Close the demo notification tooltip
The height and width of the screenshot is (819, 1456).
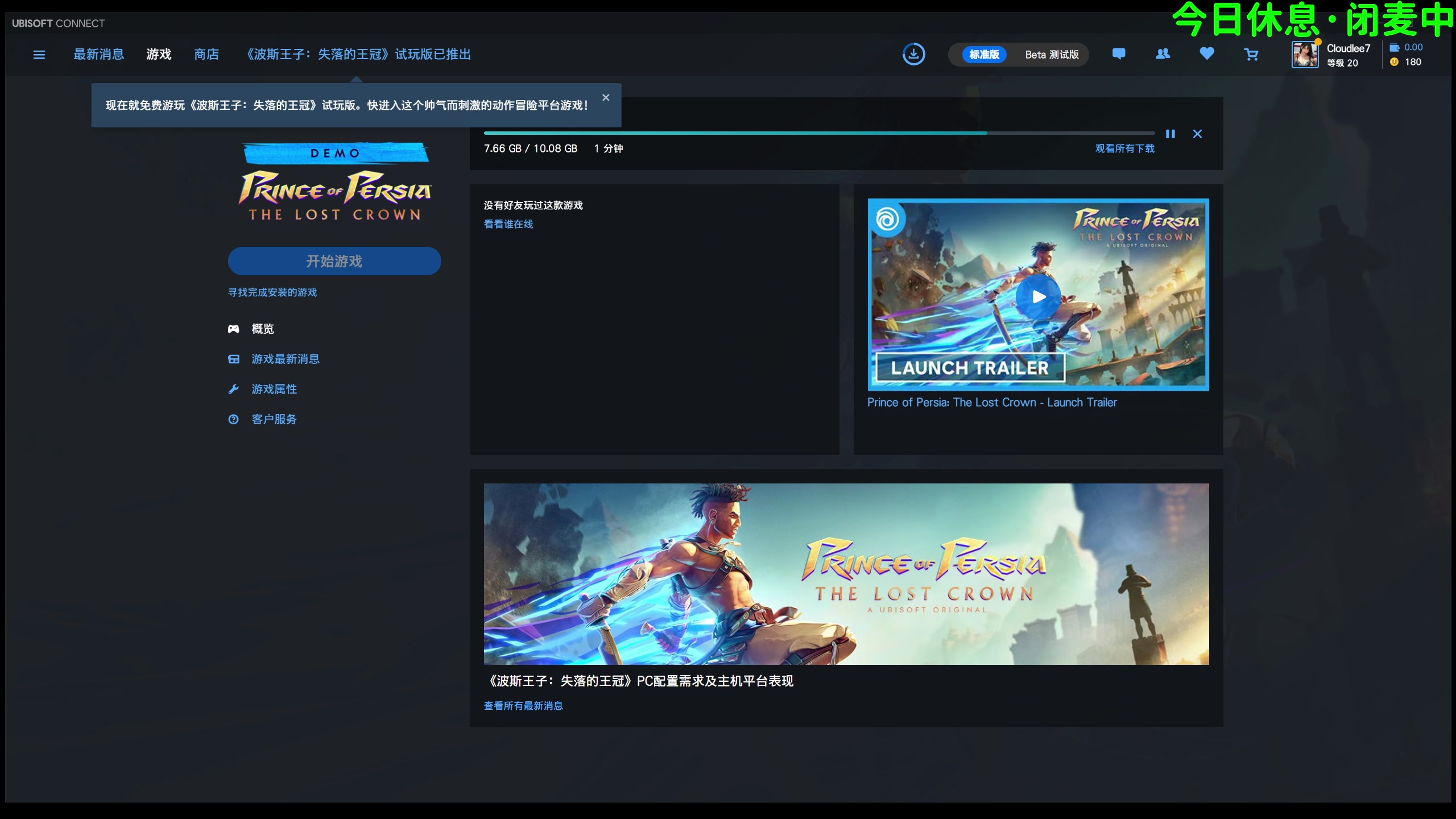[x=606, y=97]
